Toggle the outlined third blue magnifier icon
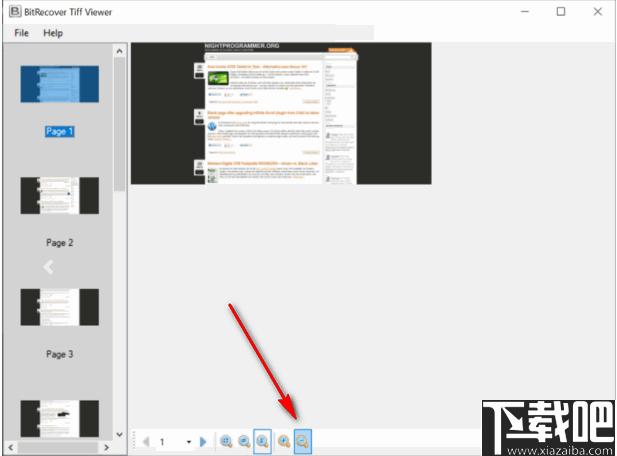This screenshot has height=456, width=617. click(x=262, y=441)
